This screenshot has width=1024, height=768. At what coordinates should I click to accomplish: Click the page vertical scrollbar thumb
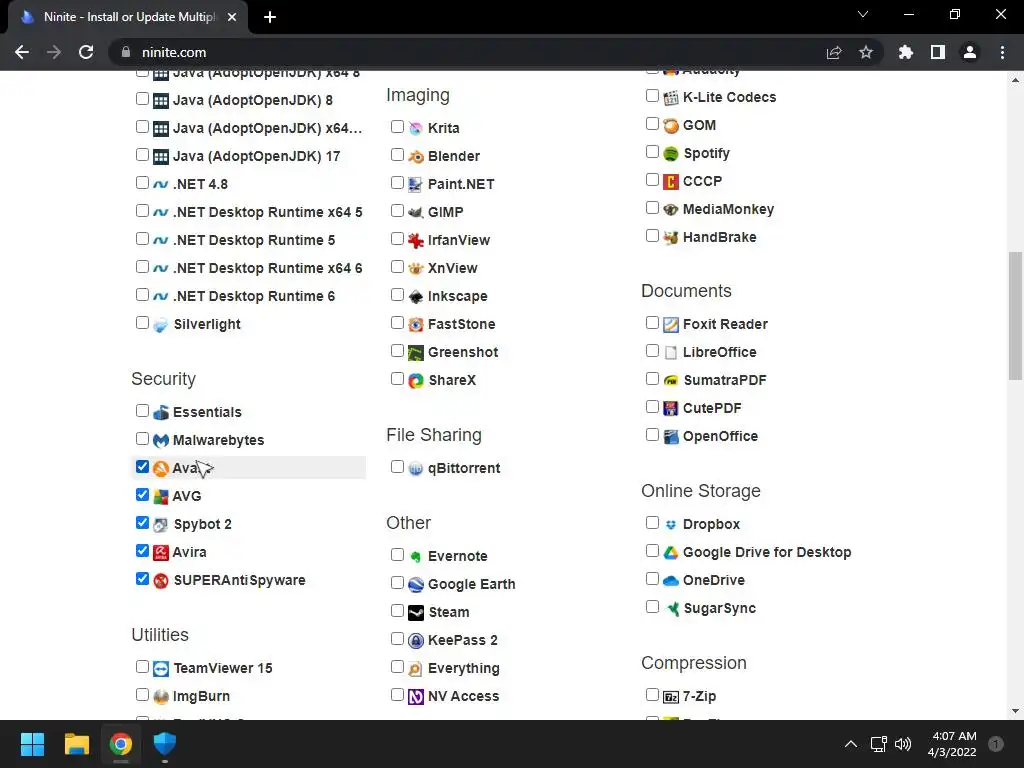(1015, 315)
